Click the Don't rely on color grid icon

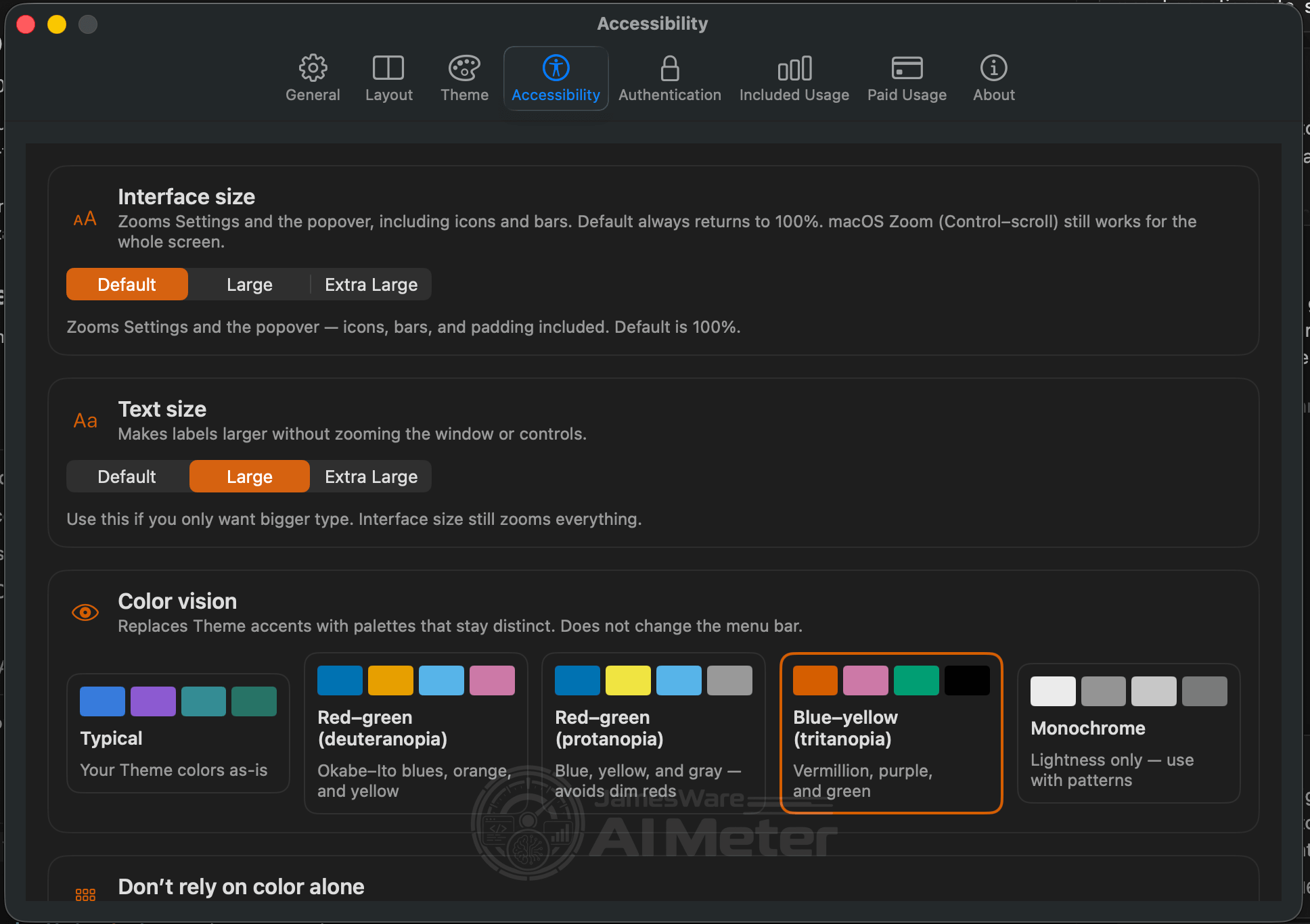[85, 895]
